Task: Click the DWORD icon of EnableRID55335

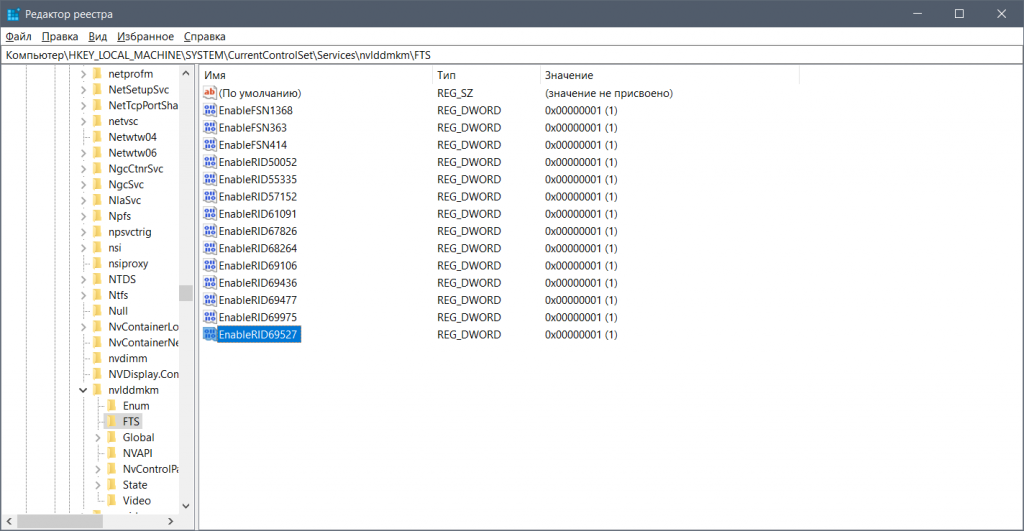Action: coord(210,179)
